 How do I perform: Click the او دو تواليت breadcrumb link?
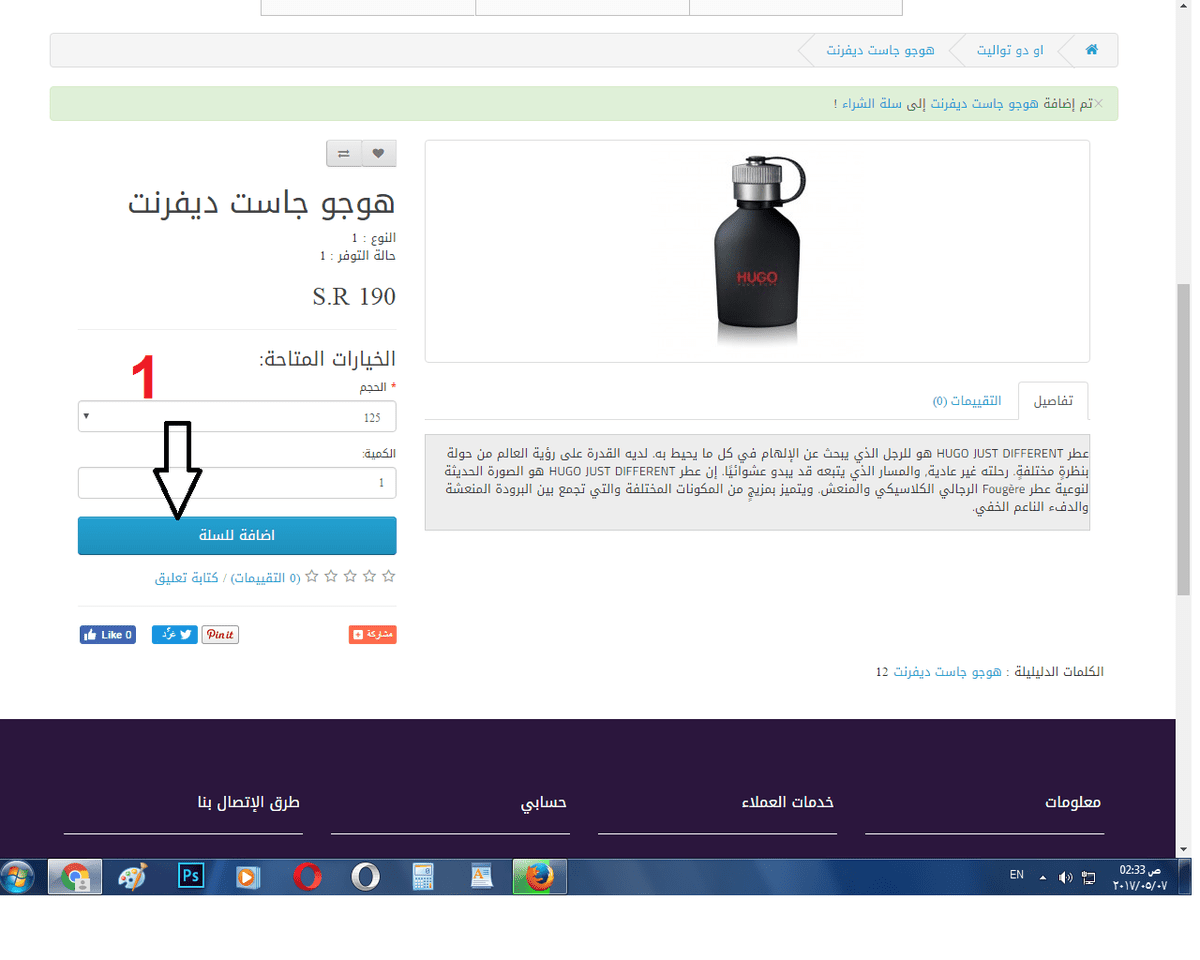(1011, 50)
